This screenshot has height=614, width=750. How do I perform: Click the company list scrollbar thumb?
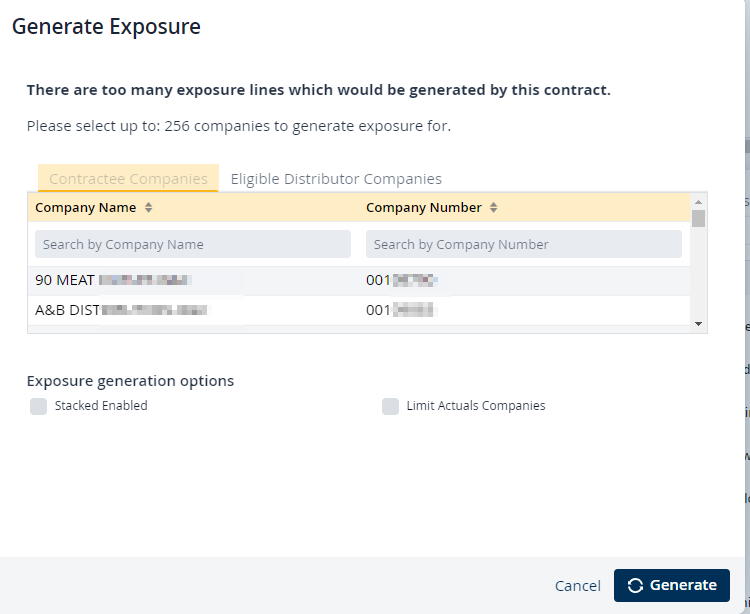(x=698, y=218)
